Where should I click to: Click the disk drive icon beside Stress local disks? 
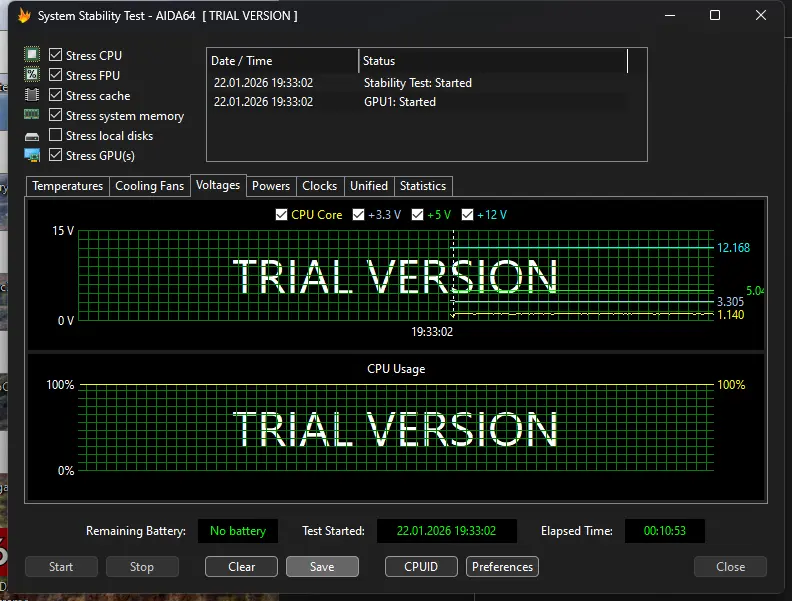pyautogui.click(x=32, y=136)
